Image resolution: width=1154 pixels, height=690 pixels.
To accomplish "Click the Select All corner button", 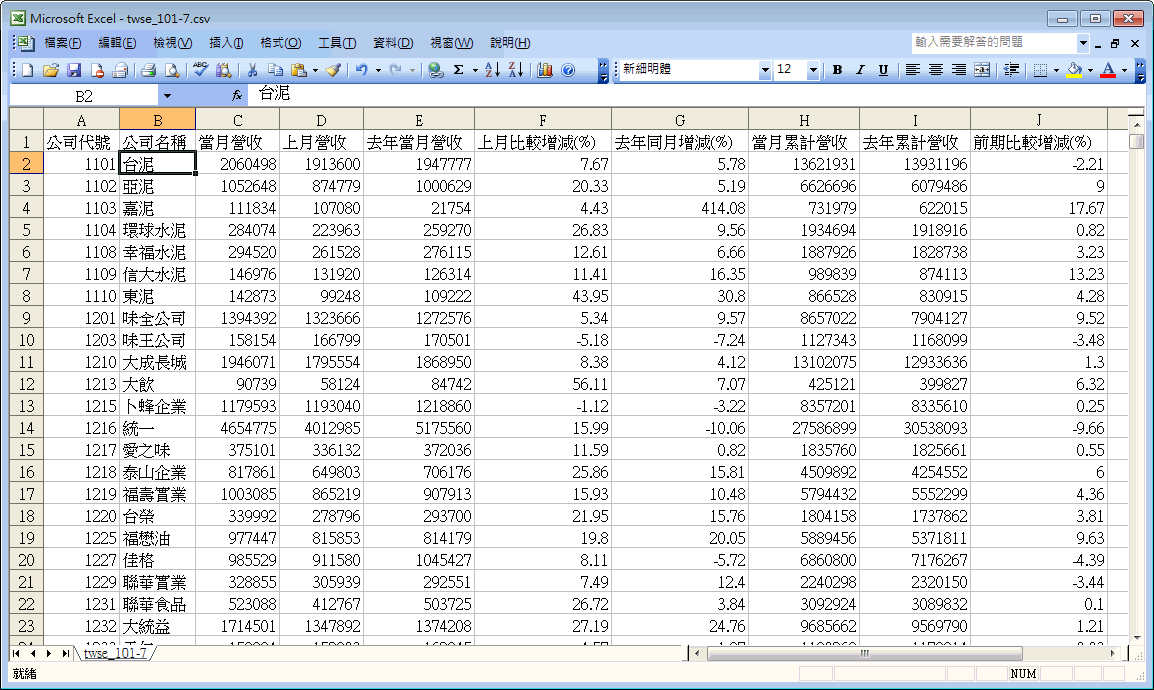I will 26,119.
